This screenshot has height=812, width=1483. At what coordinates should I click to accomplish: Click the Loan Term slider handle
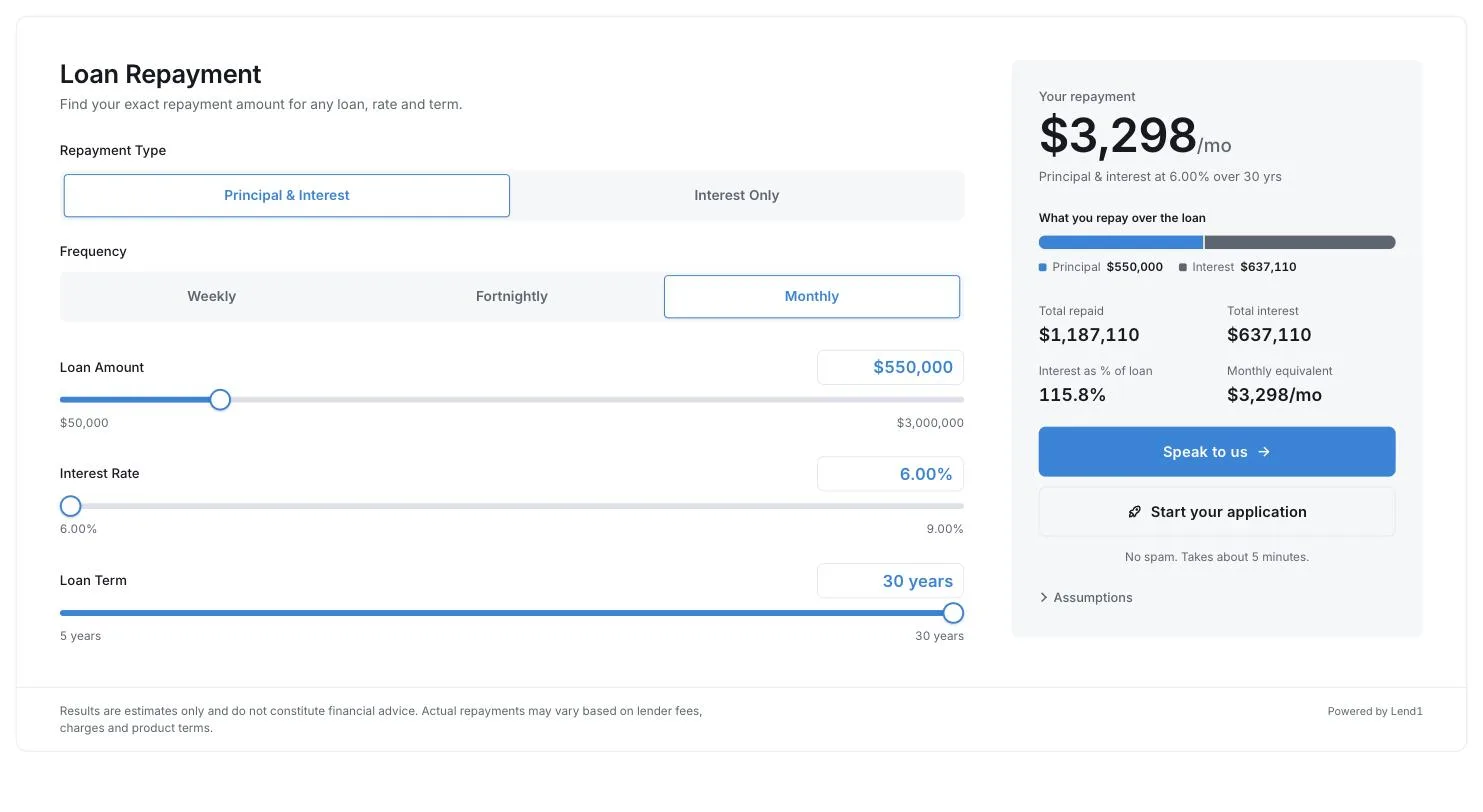953,613
